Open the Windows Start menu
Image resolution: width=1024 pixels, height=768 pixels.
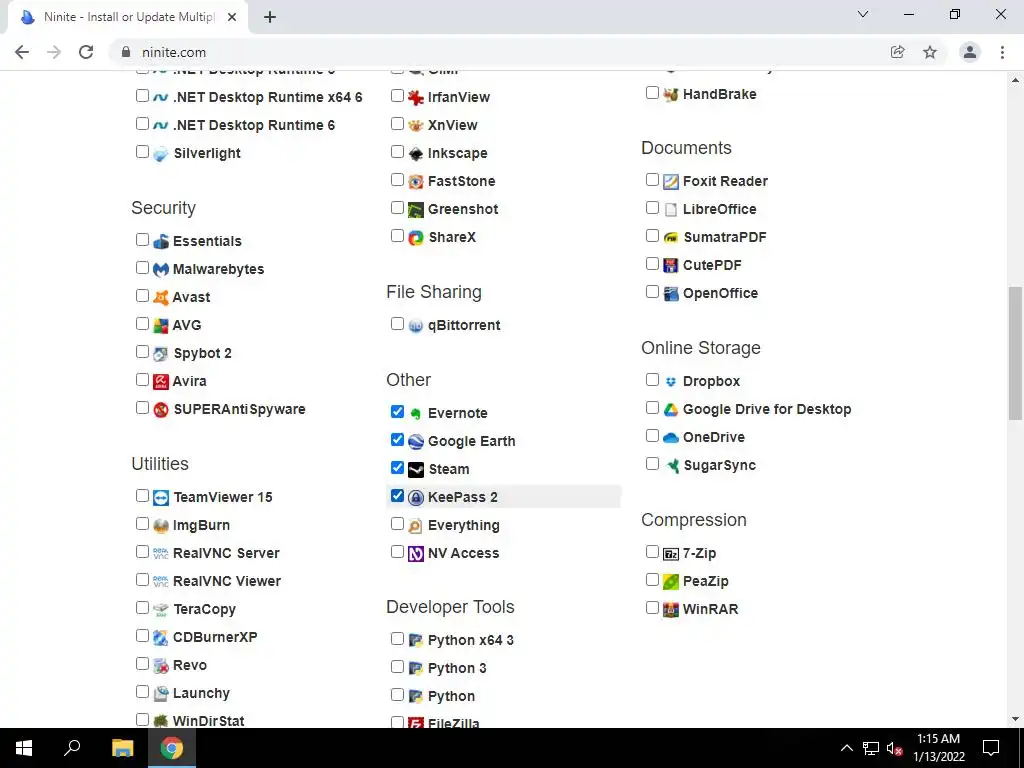[x=24, y=748]
